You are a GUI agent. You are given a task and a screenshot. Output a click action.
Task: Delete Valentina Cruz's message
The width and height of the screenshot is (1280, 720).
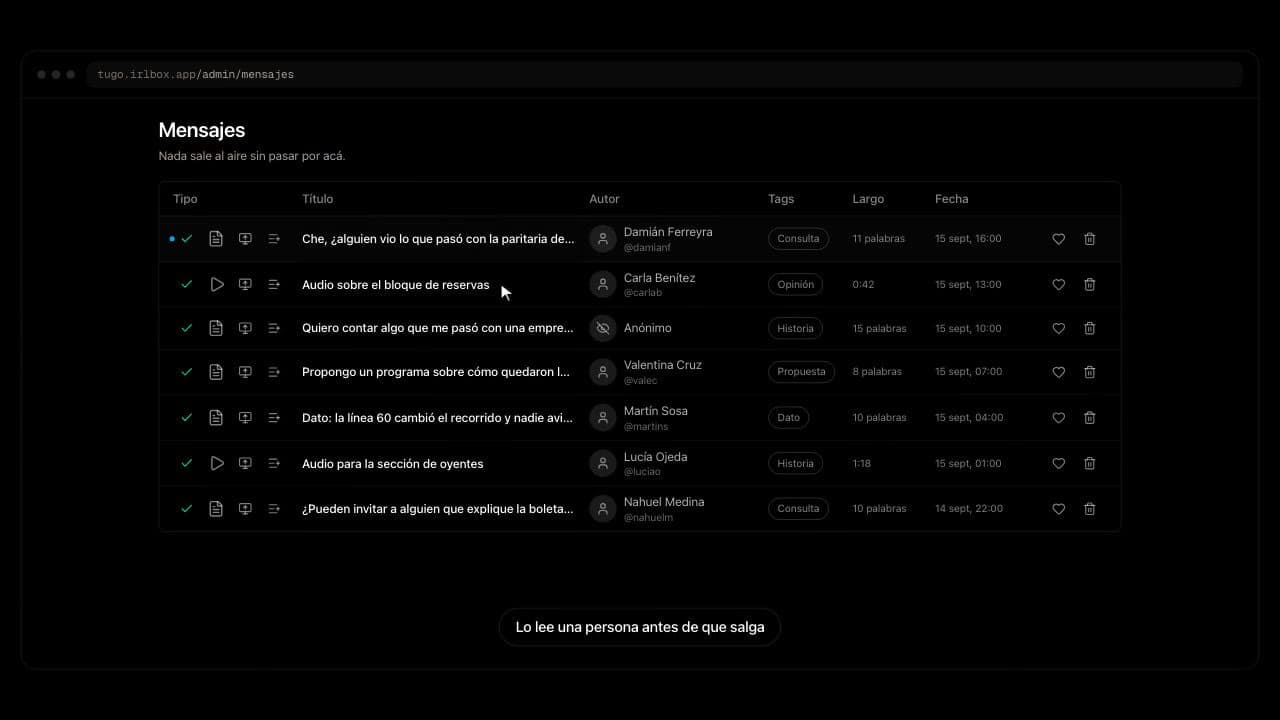(x=1090, y=372)
